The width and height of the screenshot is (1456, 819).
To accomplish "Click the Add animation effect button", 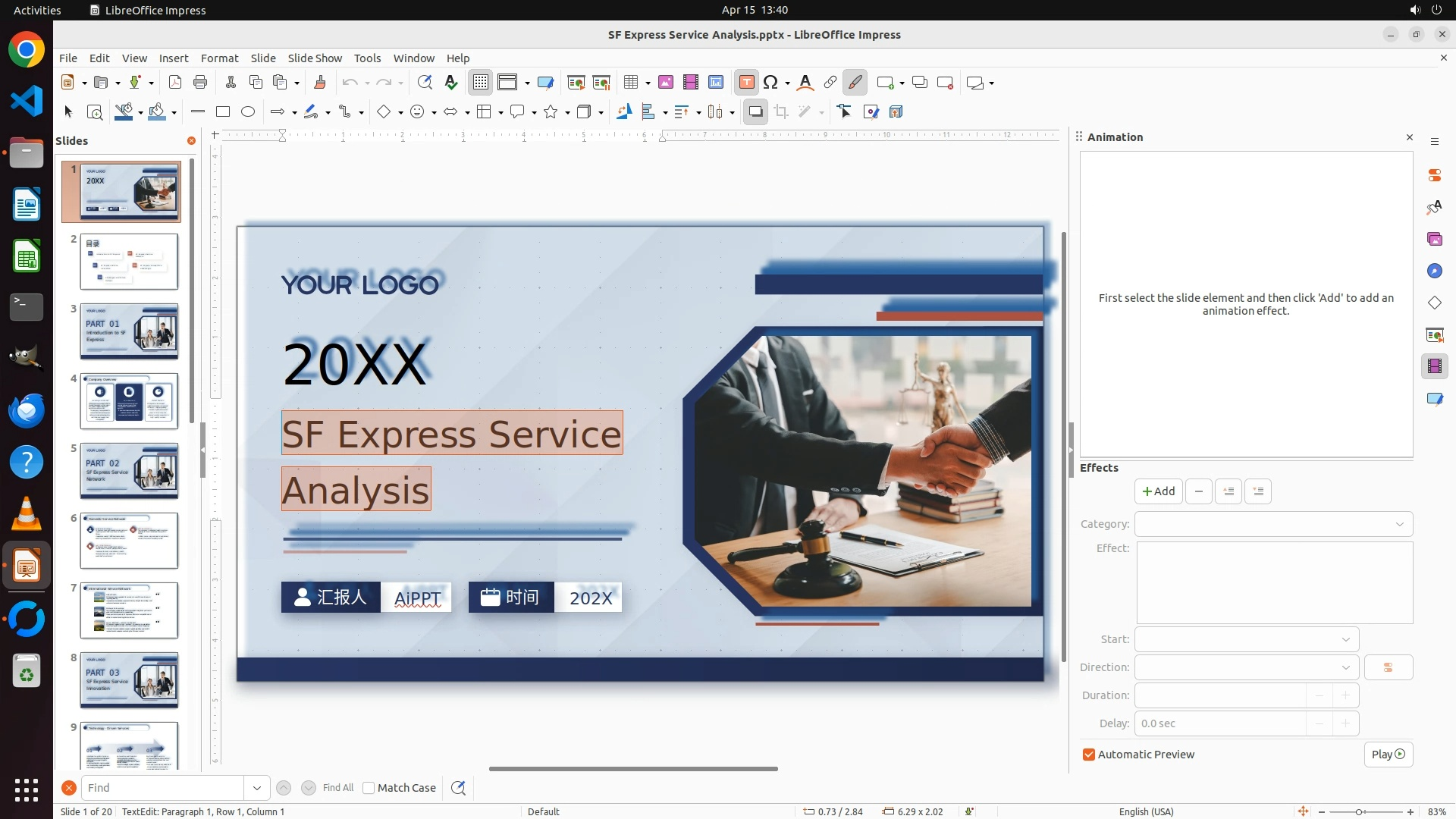I will pos(1158,491).
